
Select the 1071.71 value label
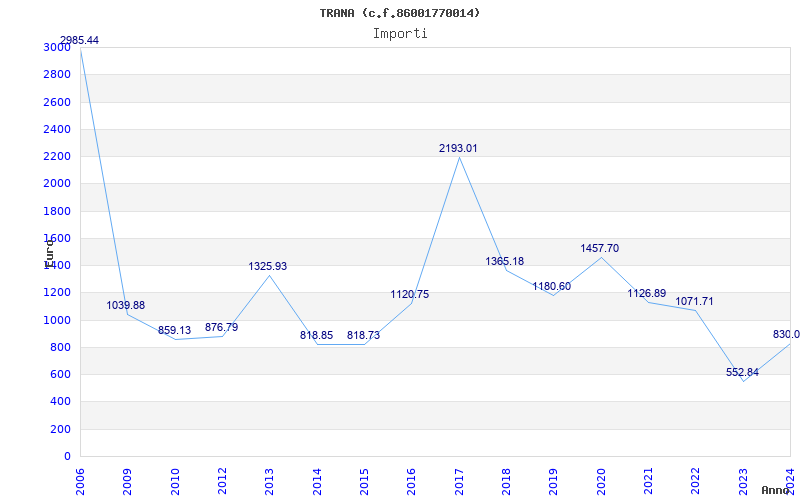(x=694, y=302)
